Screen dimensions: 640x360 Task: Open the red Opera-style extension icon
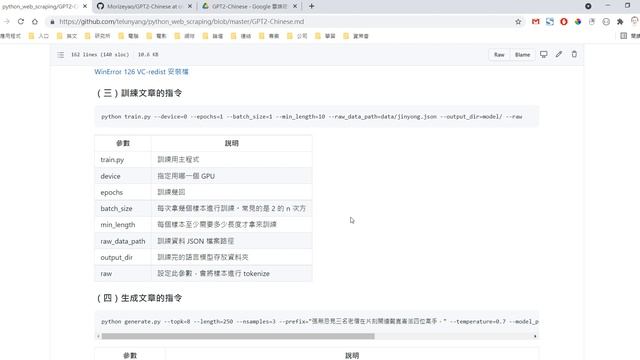pos(564,22)
